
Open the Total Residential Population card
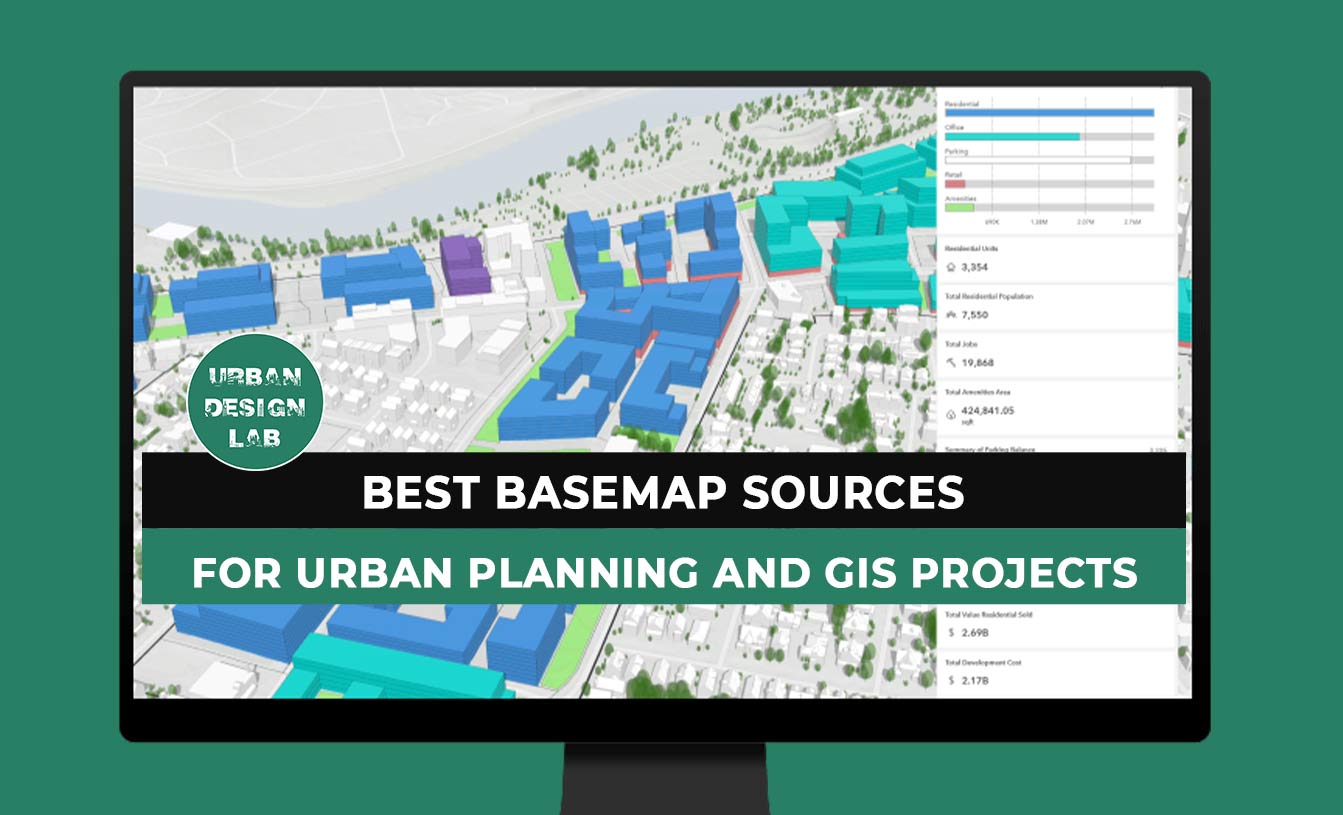click(x=1056, y=307)
